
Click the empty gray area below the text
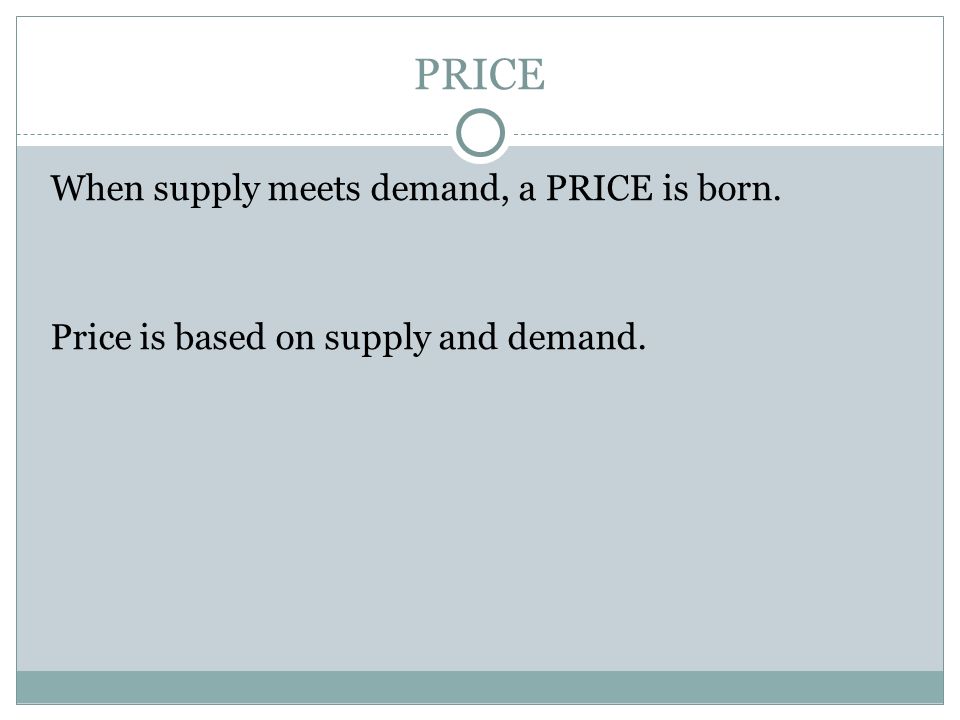click(x=480, y=514)
